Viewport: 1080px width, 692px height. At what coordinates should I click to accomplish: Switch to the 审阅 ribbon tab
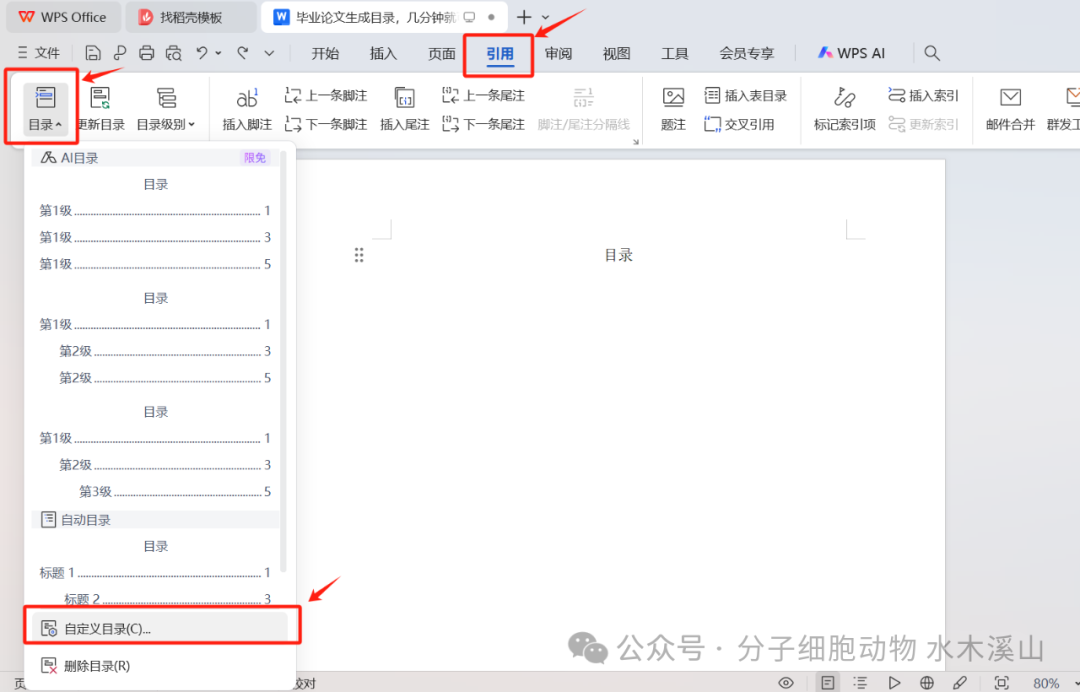(558, 53)
